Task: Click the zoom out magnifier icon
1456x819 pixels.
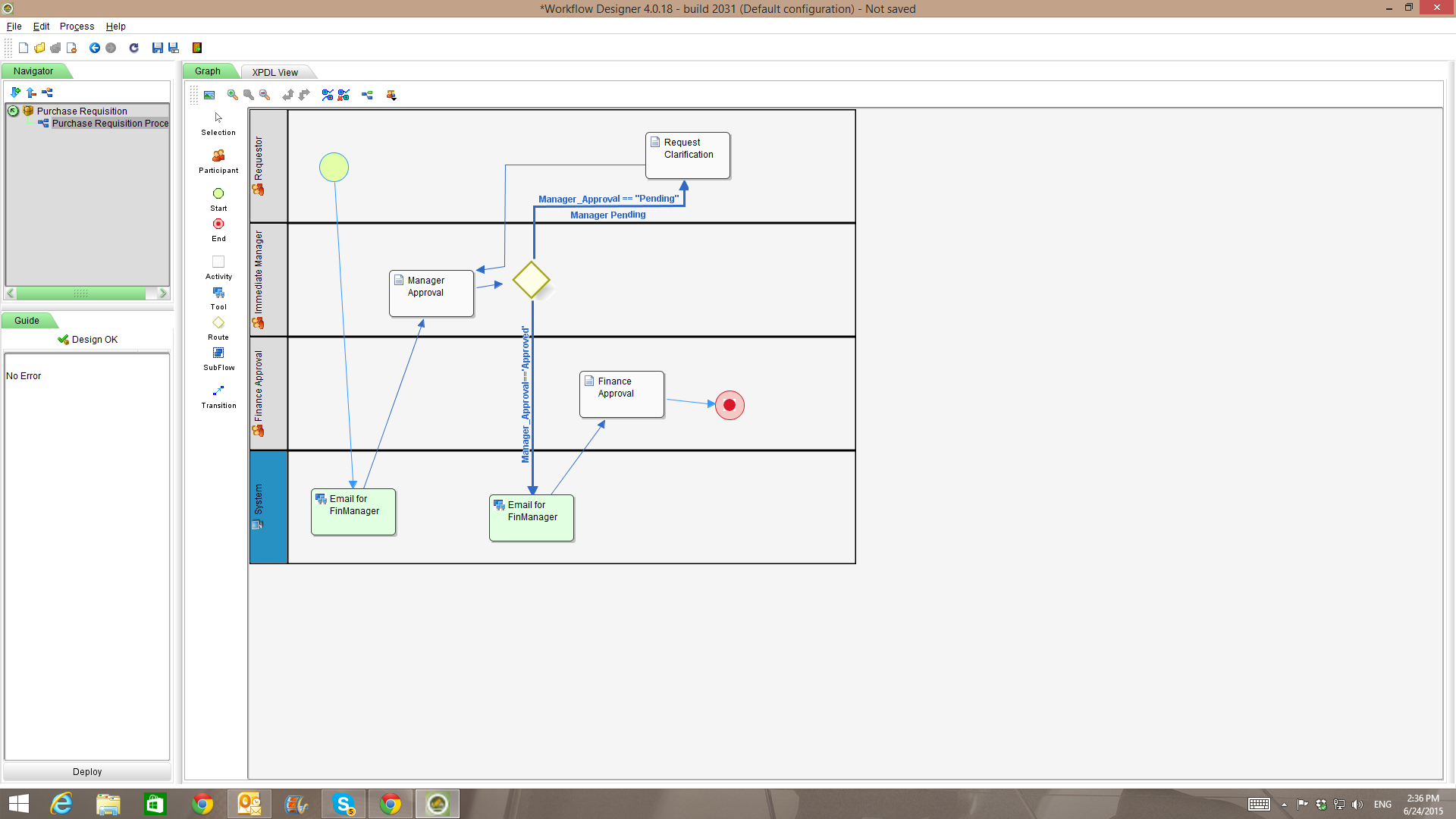Action: pyautogui.click(x=265, y=95)
